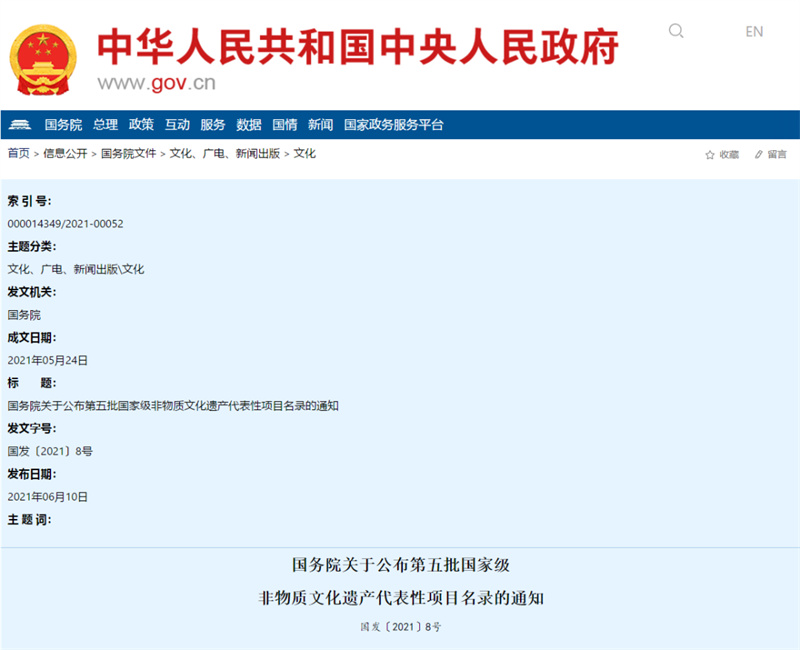Open search with the magnifier icon
The height and width of the screenshot is (650, 800).
tap(676, 31)
